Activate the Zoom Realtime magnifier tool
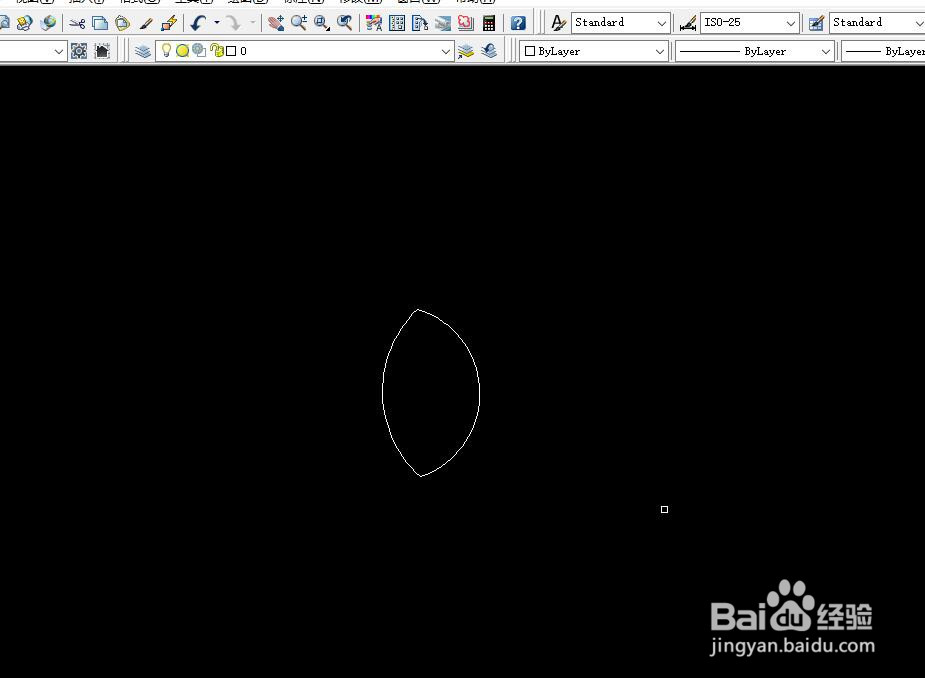 click(x=299, y=23)
